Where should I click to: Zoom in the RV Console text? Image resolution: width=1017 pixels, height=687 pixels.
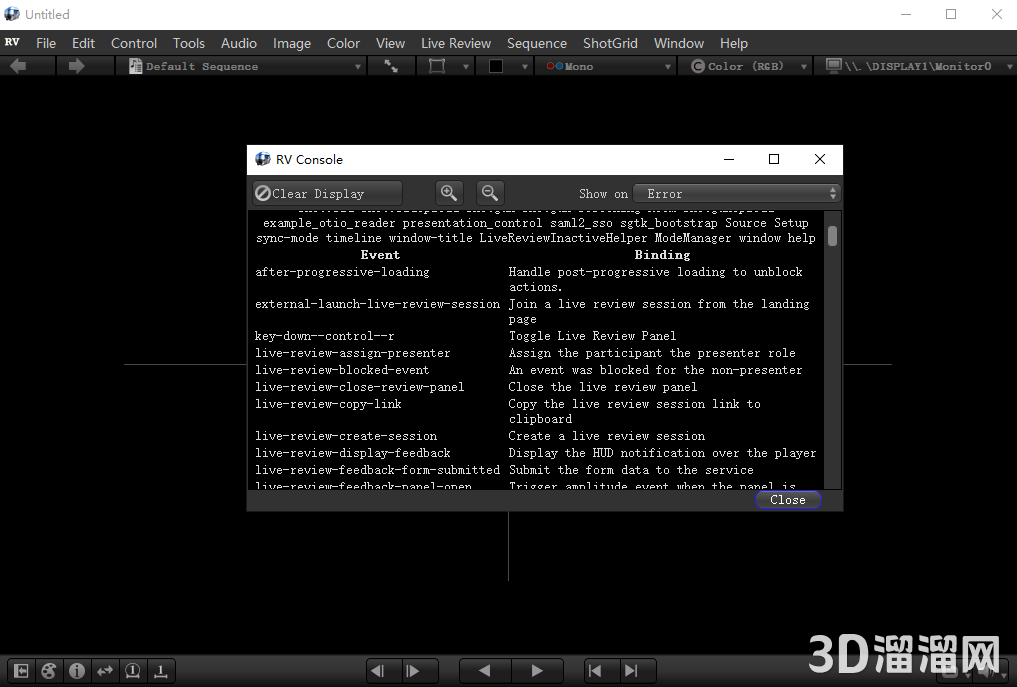click(x=449, y=193)
